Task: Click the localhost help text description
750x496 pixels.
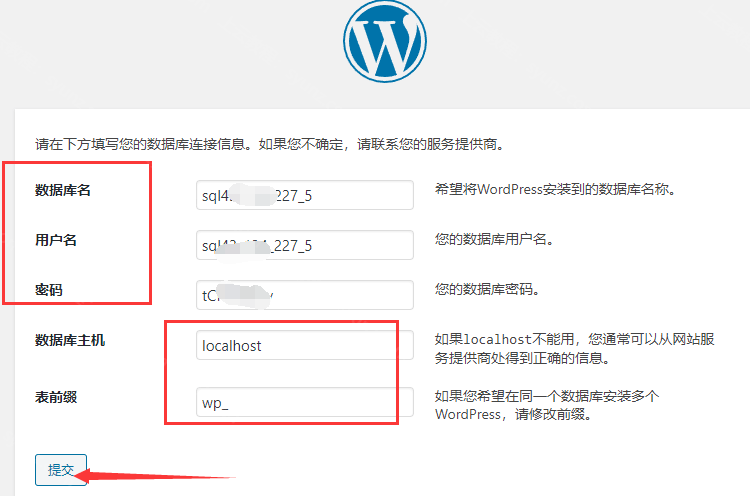Action: point(574,349)
